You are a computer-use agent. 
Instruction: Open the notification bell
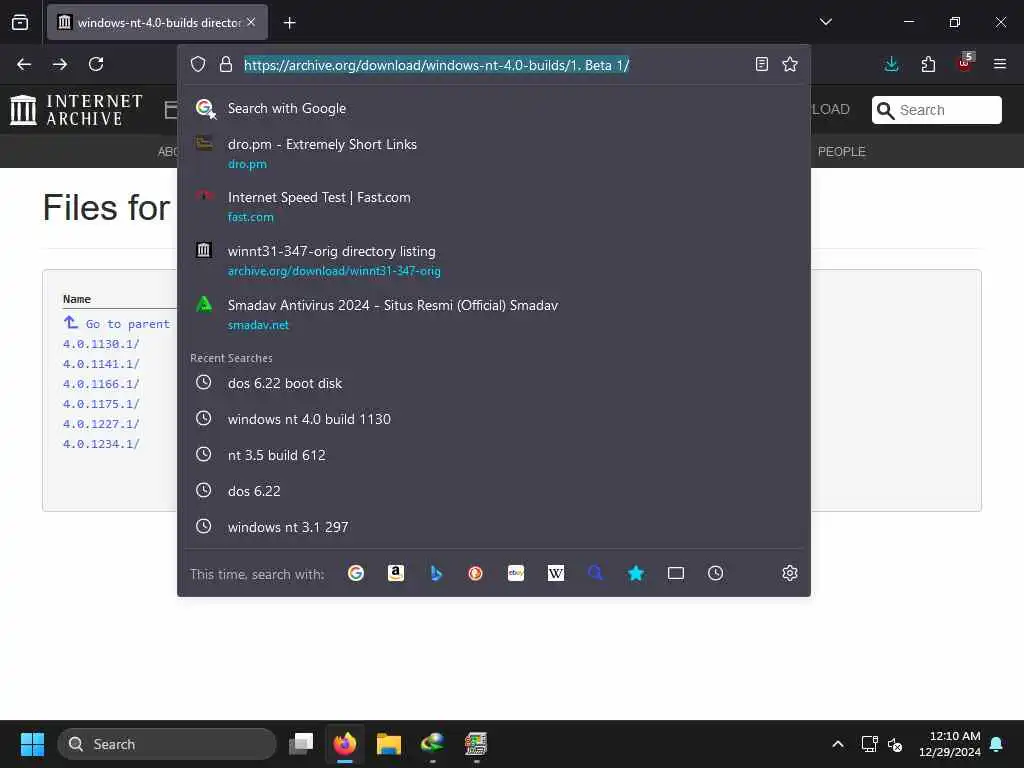tap(997, 744)
